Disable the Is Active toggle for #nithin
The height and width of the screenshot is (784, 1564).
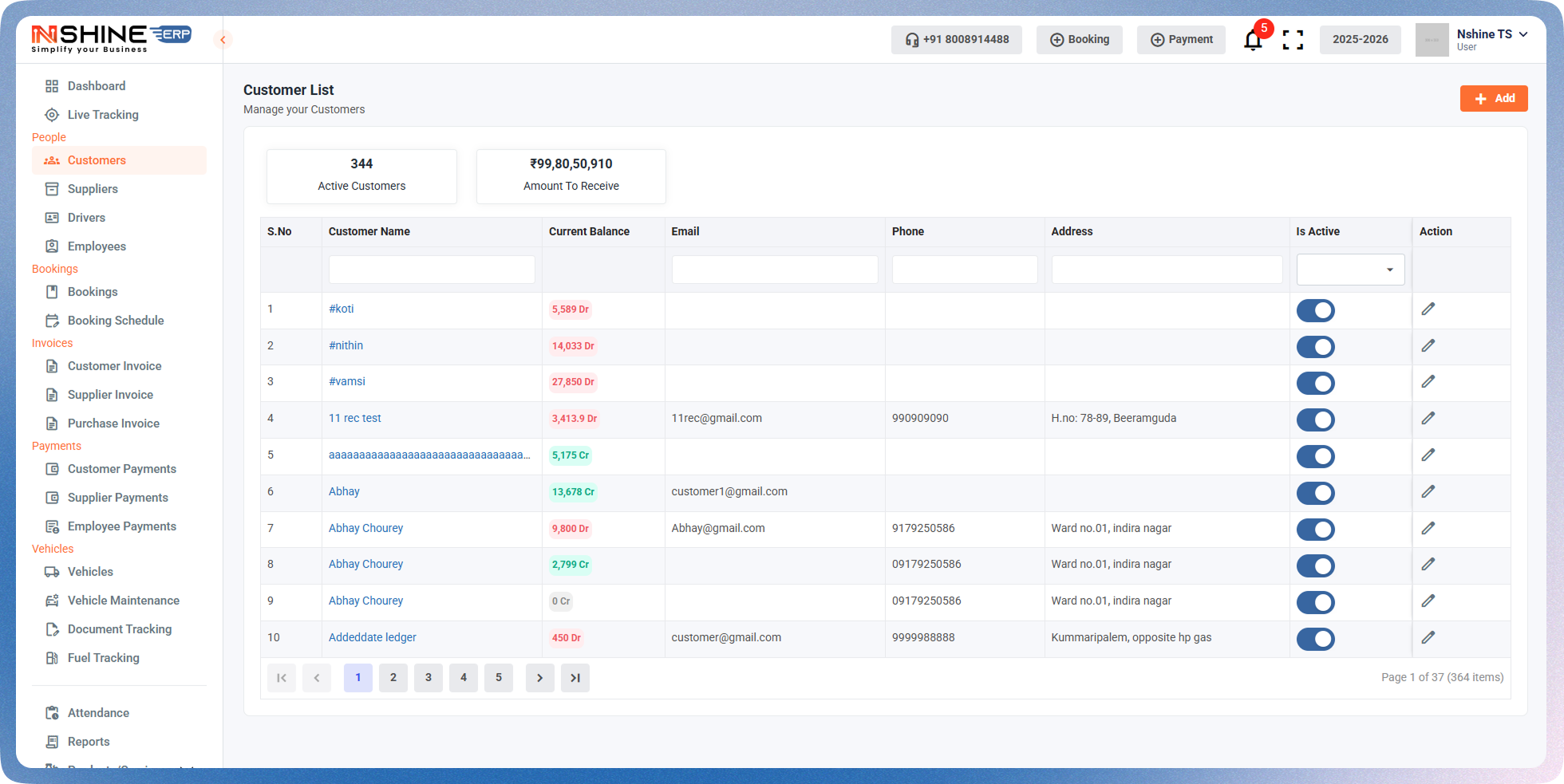click(x=1316, y=346)
